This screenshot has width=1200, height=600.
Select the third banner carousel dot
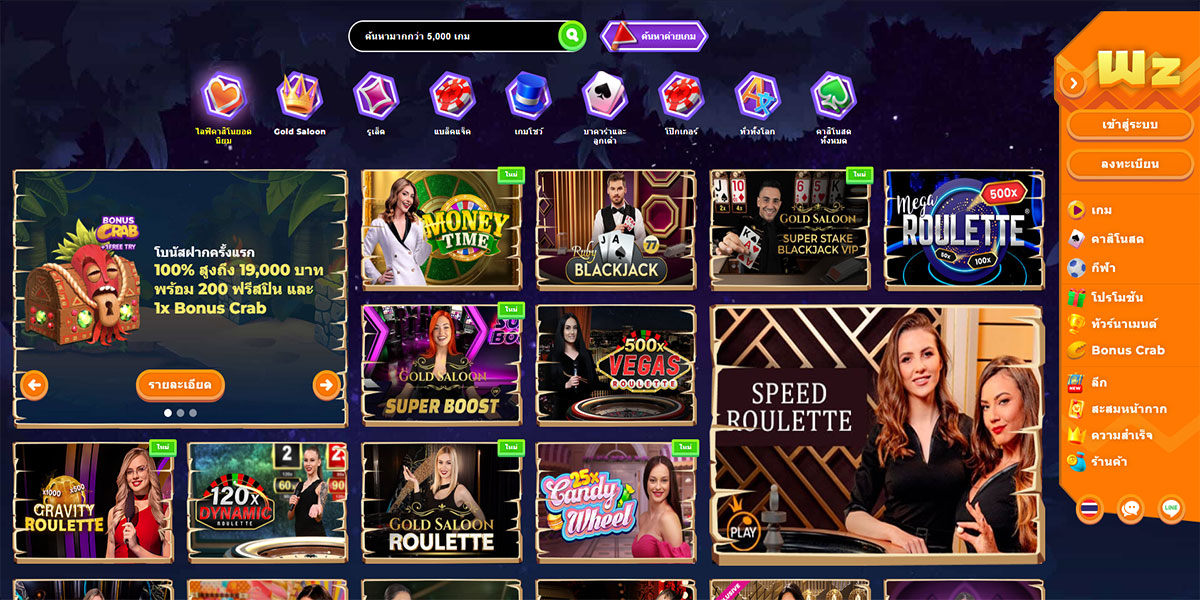(x=193, y=412)
